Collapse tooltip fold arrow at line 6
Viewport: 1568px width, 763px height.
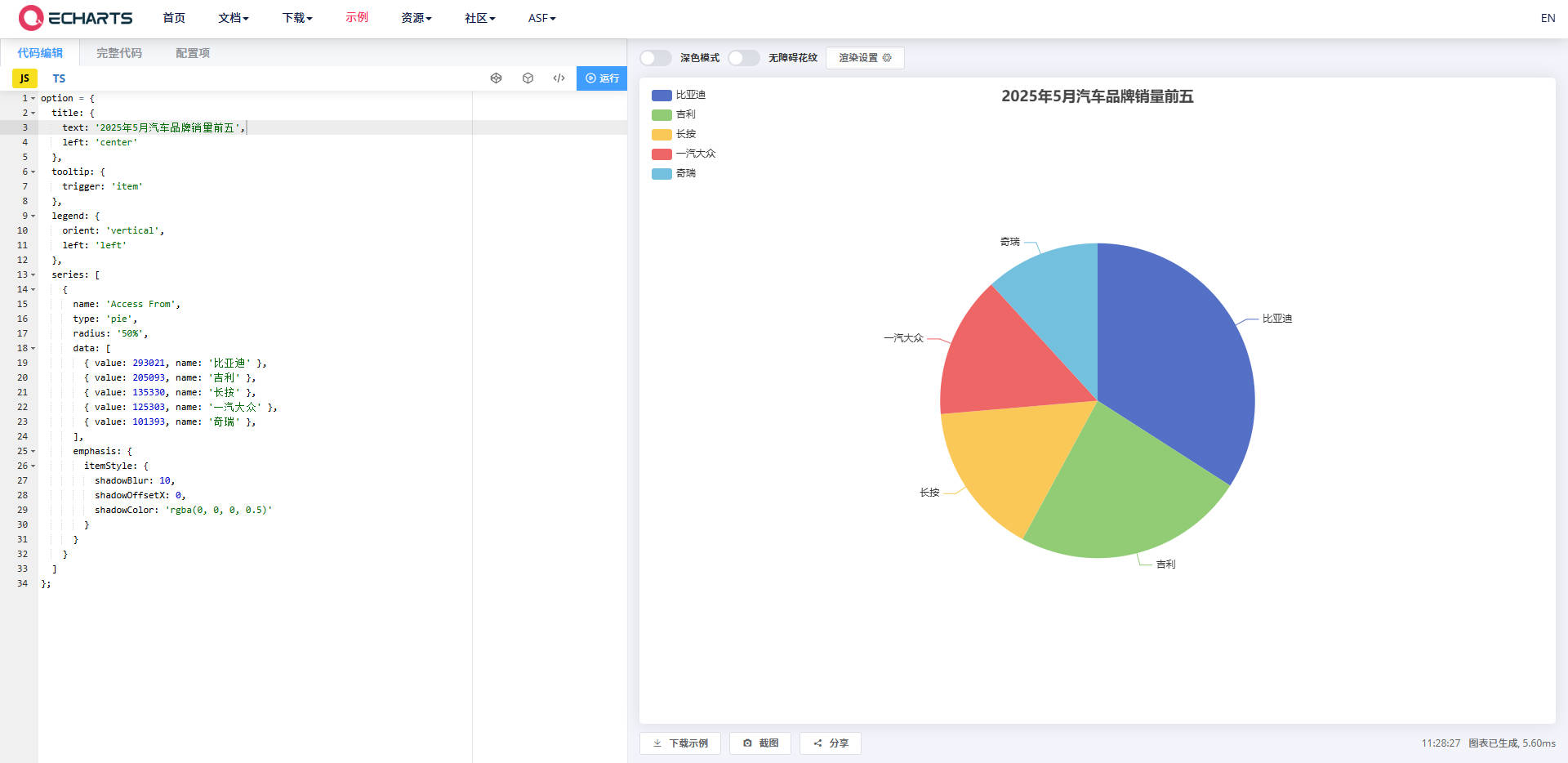33,172
